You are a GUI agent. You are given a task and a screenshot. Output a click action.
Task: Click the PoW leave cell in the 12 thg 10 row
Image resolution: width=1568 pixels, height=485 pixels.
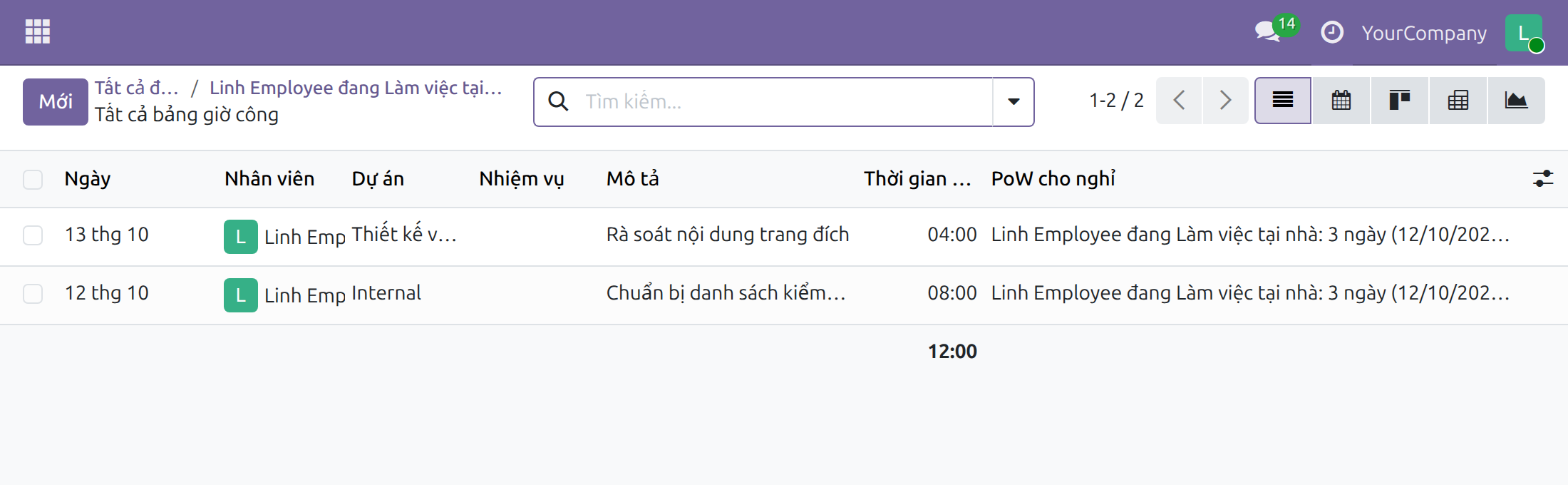[1250, 293]
